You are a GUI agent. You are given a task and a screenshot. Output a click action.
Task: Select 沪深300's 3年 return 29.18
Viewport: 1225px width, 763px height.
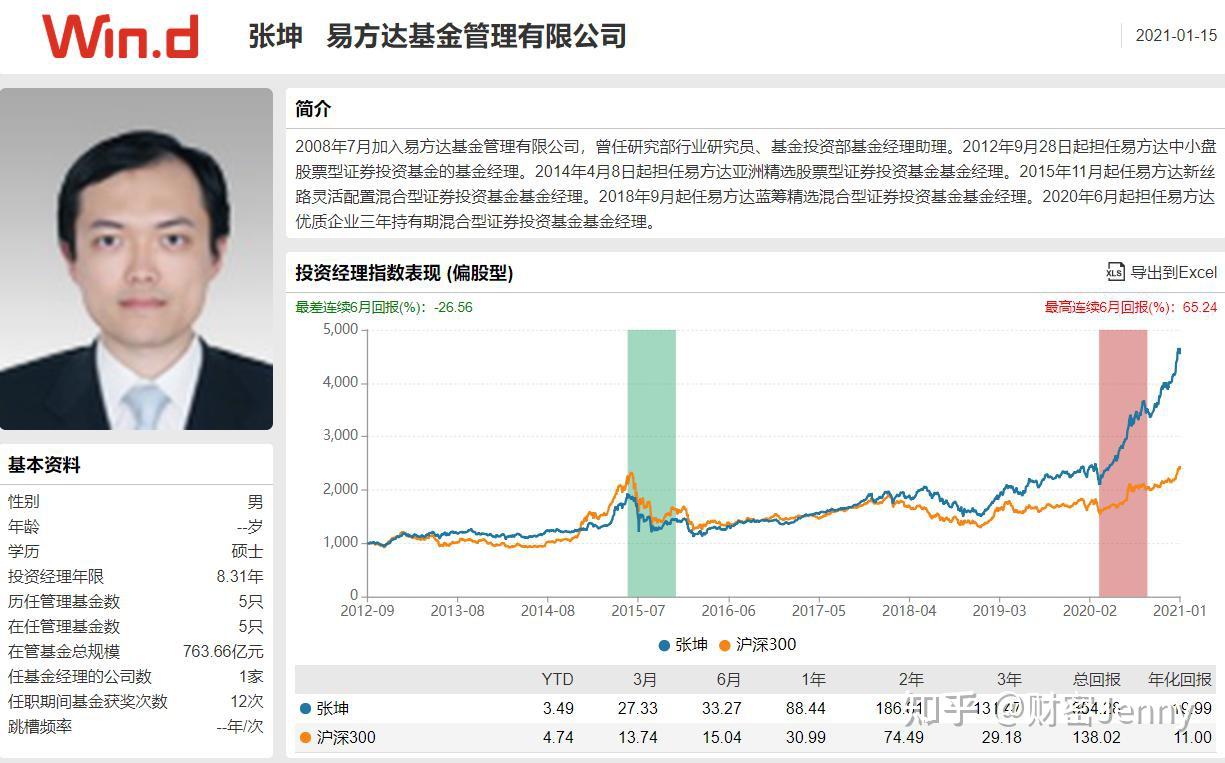pyautogui.click(x=1002, y=738)
